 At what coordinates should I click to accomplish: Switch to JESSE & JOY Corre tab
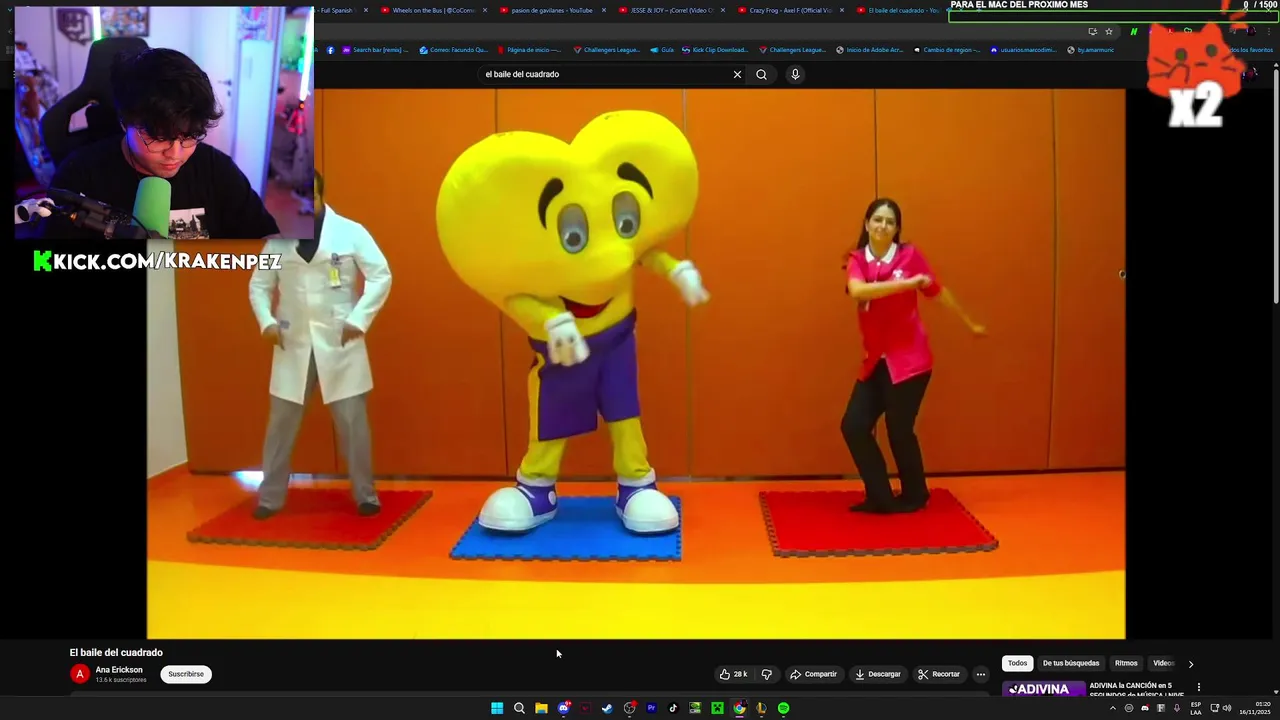[667, 10]
